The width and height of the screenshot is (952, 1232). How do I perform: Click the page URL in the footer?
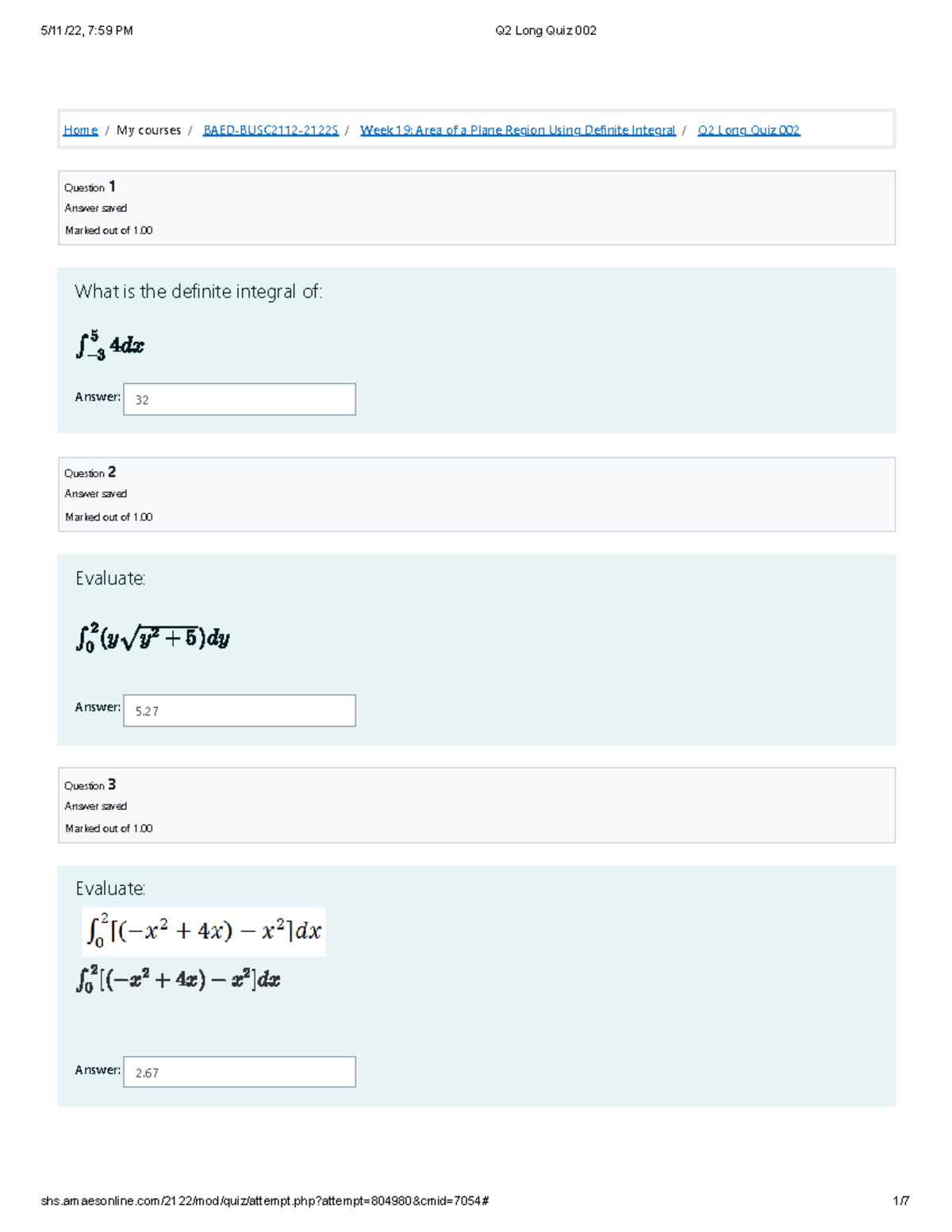(265, 1201)
